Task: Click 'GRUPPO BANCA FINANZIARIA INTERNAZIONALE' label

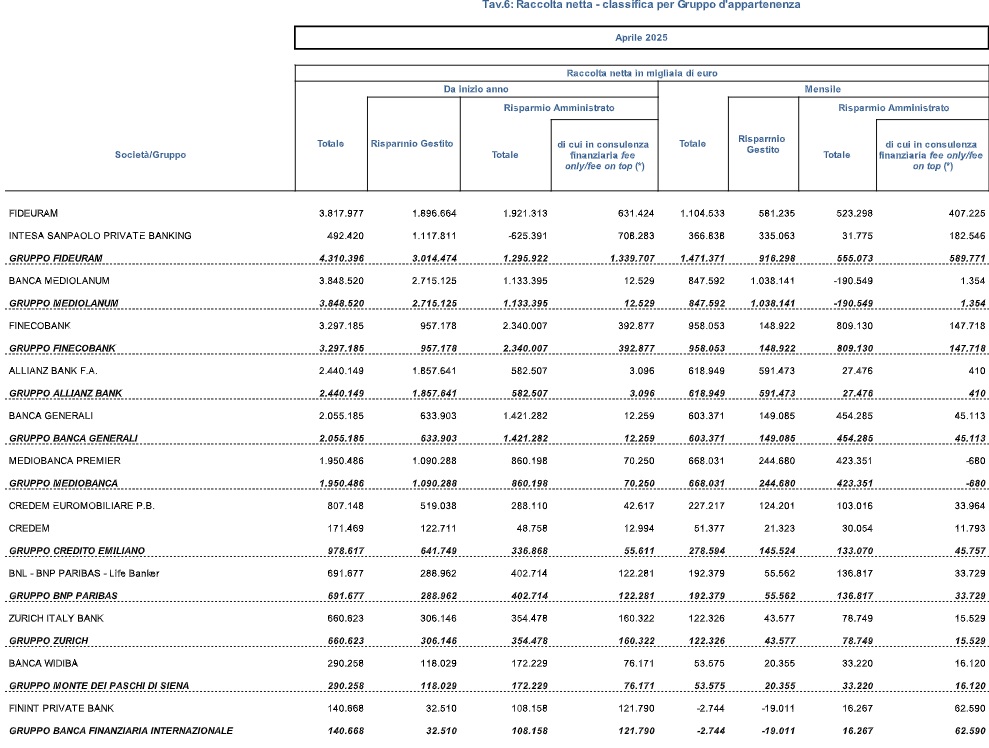Action: (120, 731)
